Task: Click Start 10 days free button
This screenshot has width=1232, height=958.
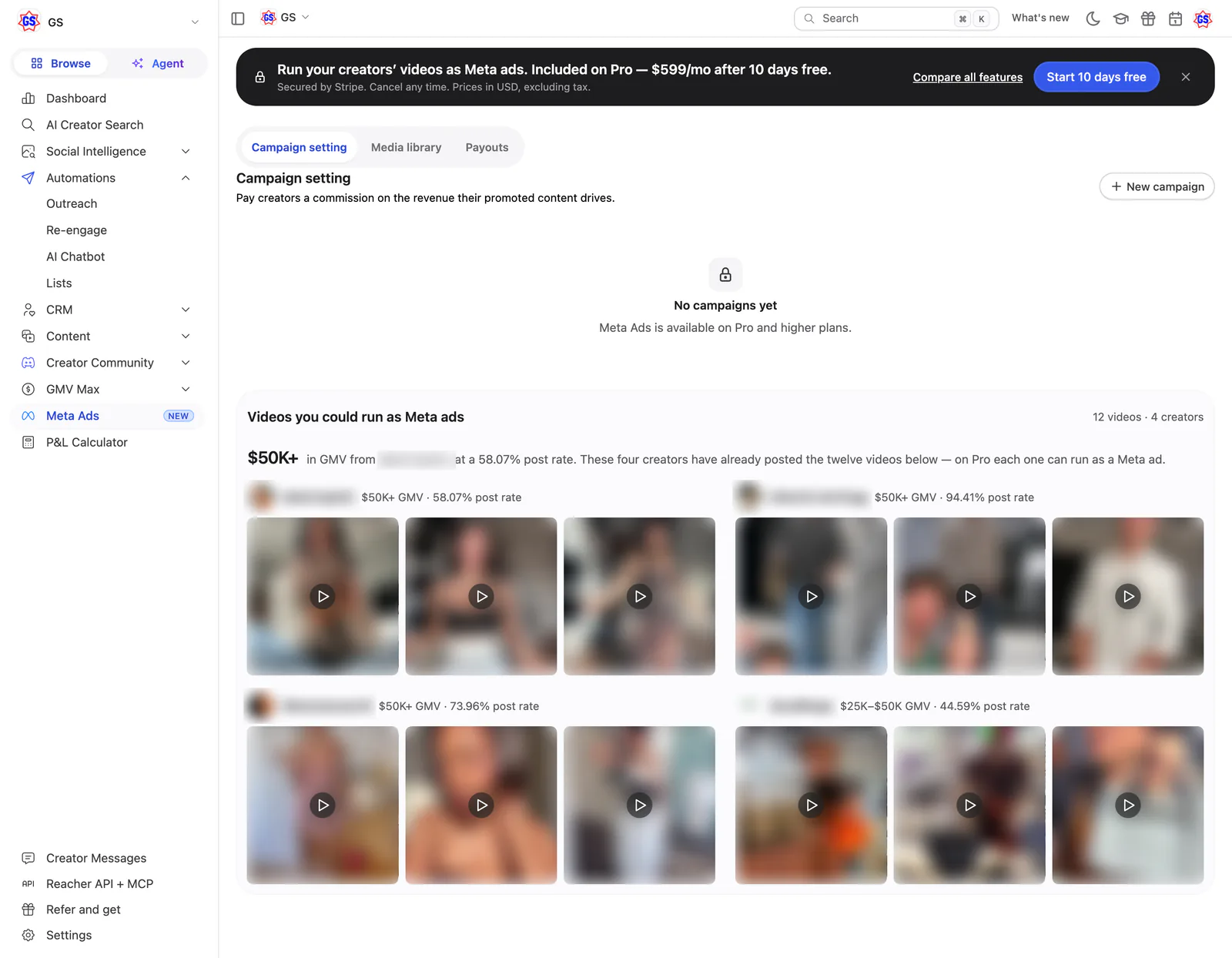Action: point(1096,77)
